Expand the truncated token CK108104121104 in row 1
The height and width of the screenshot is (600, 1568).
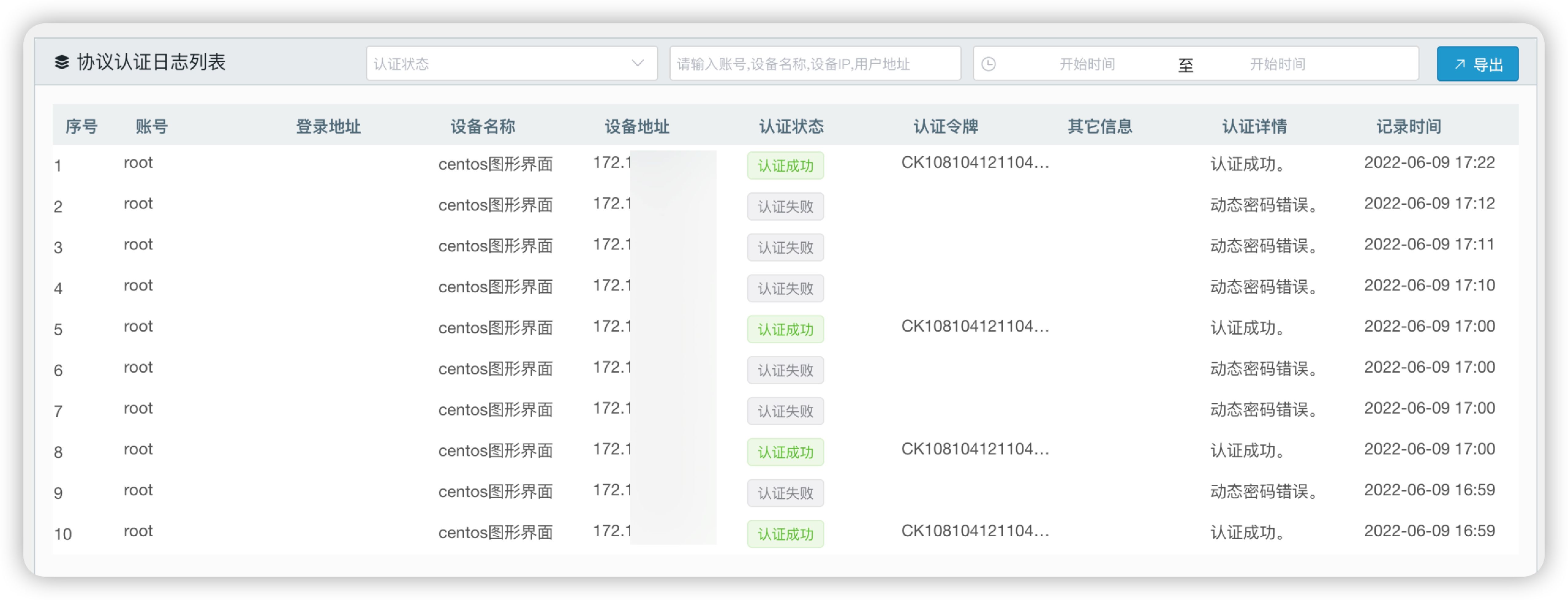[974, 163]
